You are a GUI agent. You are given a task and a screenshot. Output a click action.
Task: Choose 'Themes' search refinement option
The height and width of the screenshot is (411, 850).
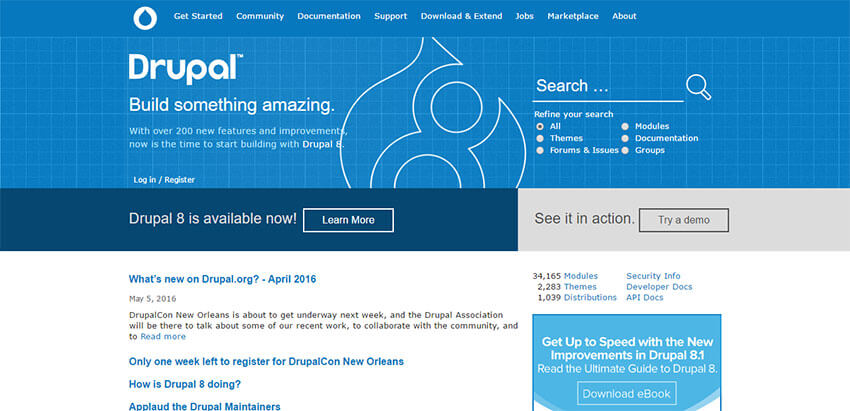pyautogui.click(x=541, y=139)
